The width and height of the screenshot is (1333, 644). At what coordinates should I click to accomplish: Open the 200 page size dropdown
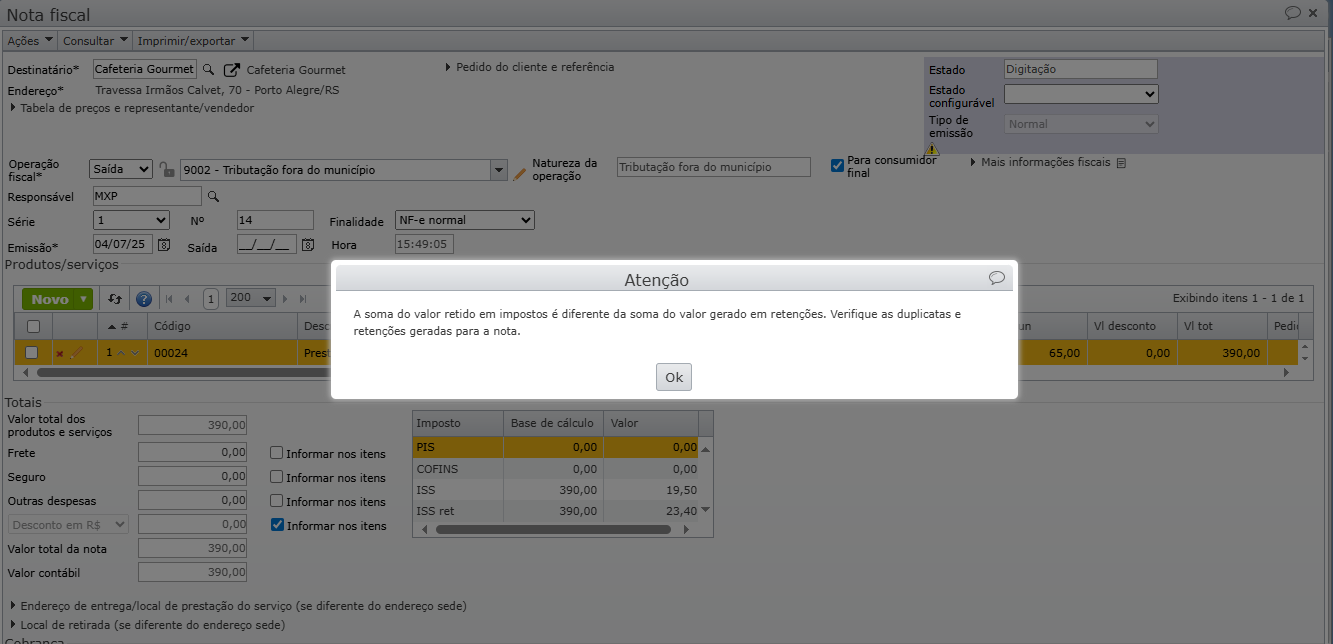[251, 298]
